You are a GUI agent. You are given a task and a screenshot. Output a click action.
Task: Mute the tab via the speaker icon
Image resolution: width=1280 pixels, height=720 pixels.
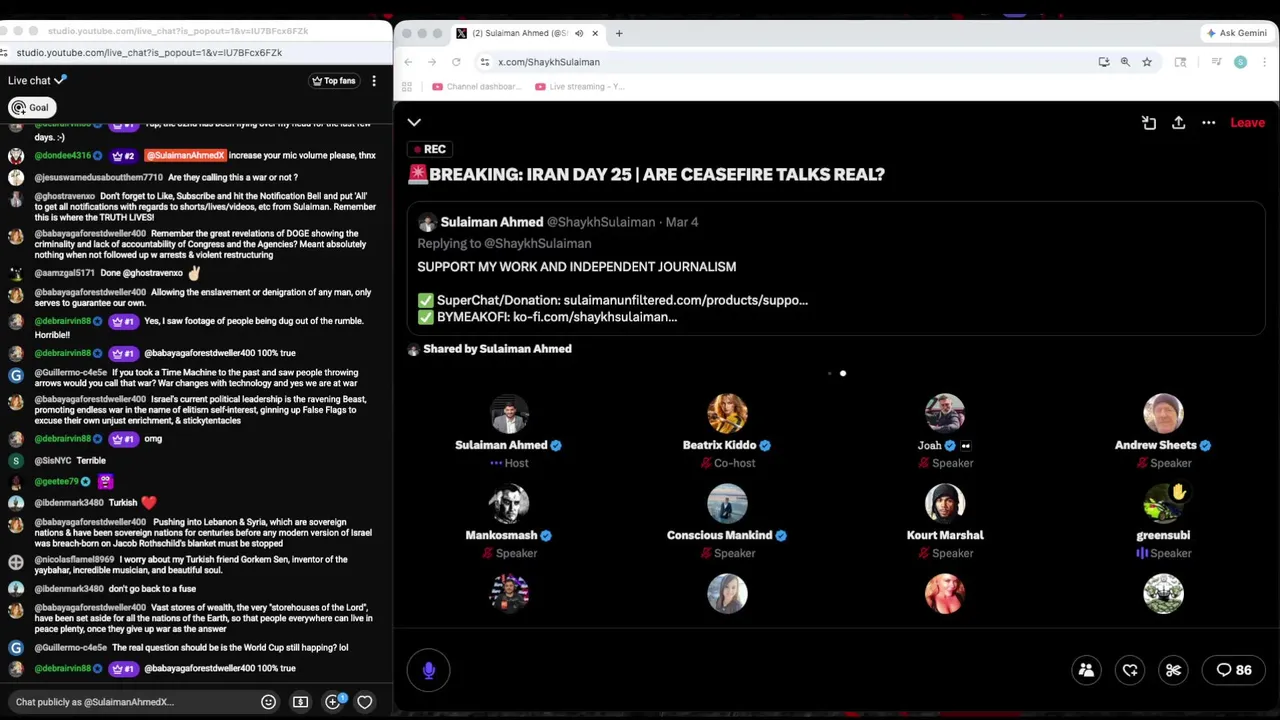[x=578, y=33]
